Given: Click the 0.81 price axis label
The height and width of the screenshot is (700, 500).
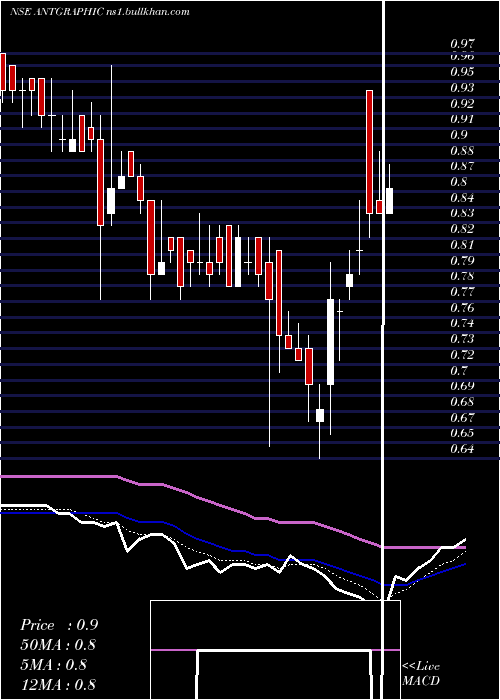Looking at the screenshot, I should [x=462, y=245].
